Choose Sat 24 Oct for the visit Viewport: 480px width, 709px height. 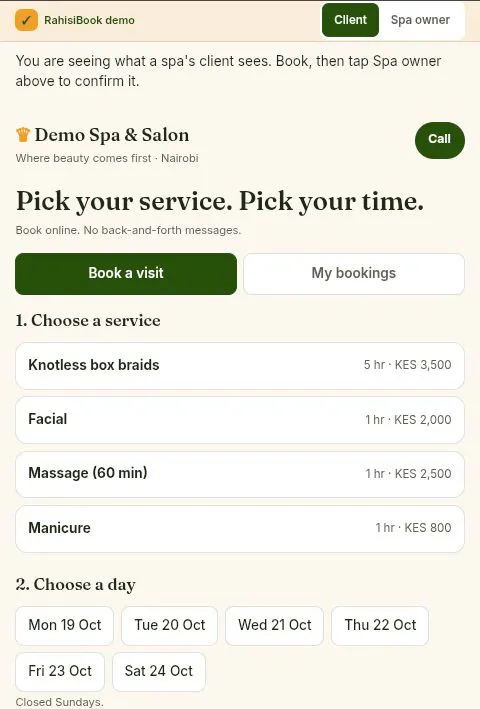159,671
